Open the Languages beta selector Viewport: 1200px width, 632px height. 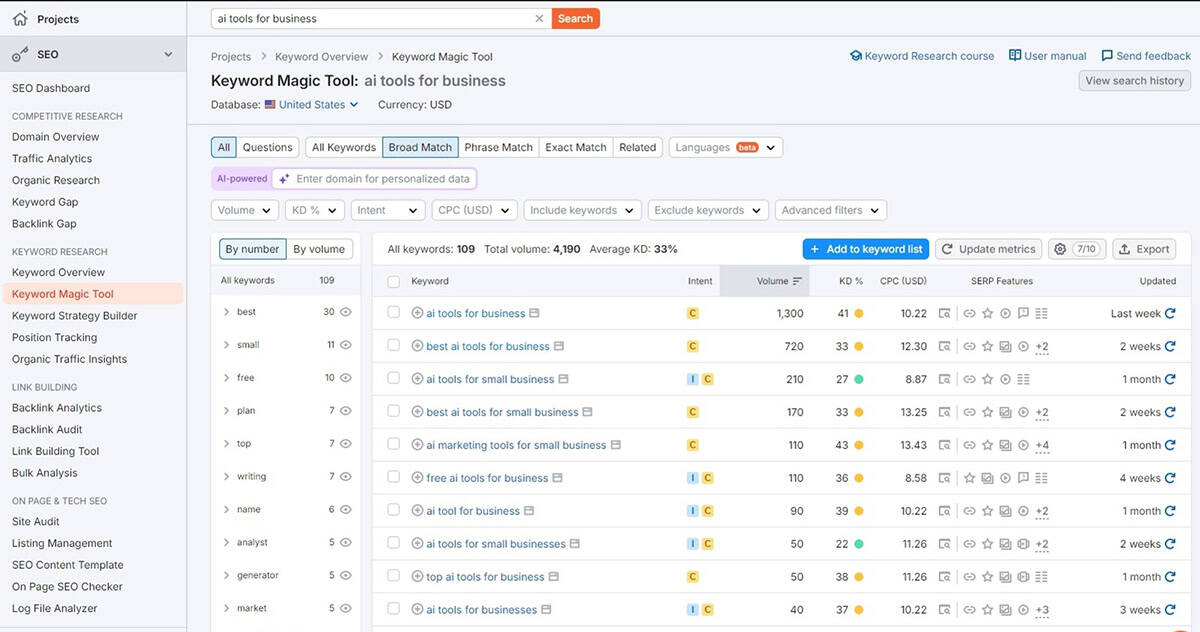[x=726, y=147]
